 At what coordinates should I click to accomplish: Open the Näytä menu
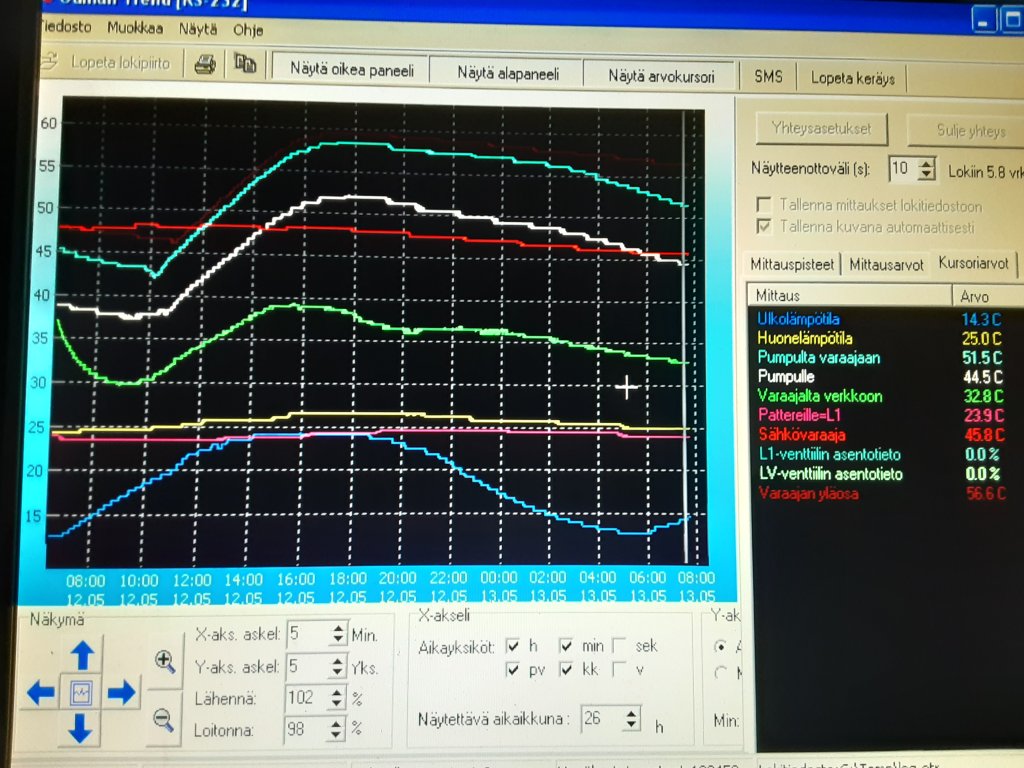198,29
